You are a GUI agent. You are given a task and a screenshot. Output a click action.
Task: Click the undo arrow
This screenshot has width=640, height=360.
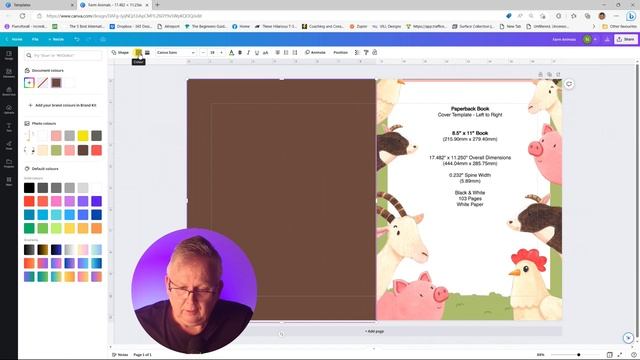(77, 39)
